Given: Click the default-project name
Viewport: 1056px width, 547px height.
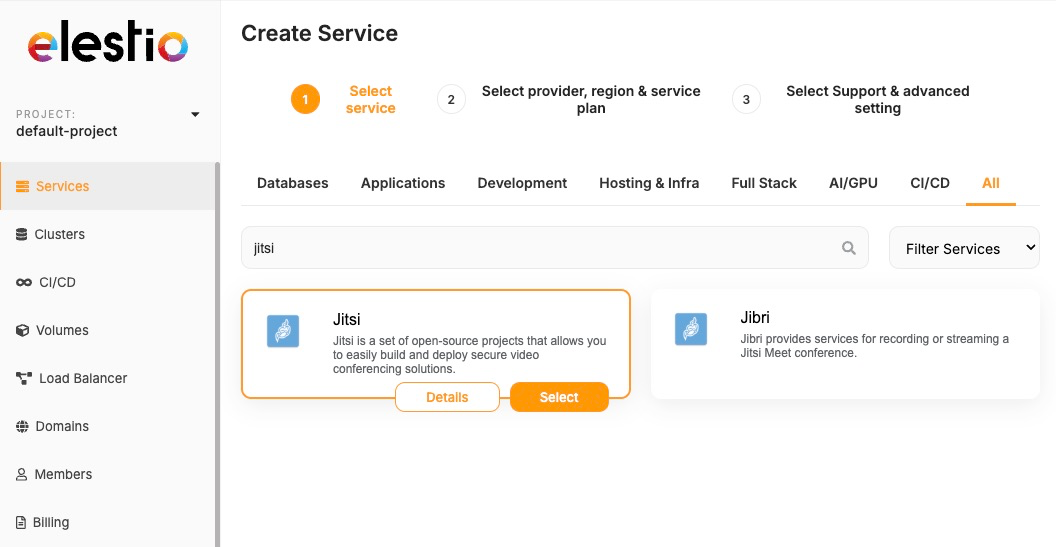Looking at the screenshot, I should point(67,131).
